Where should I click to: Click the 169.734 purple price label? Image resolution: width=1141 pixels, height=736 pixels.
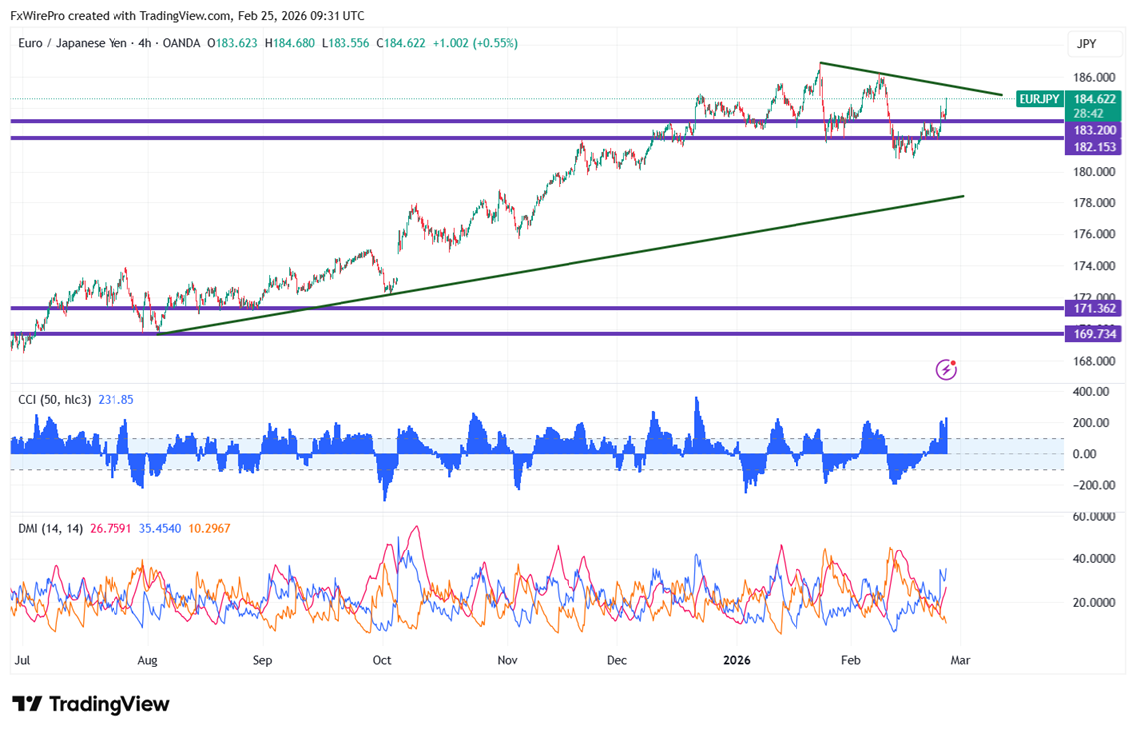coord(1093,334)
